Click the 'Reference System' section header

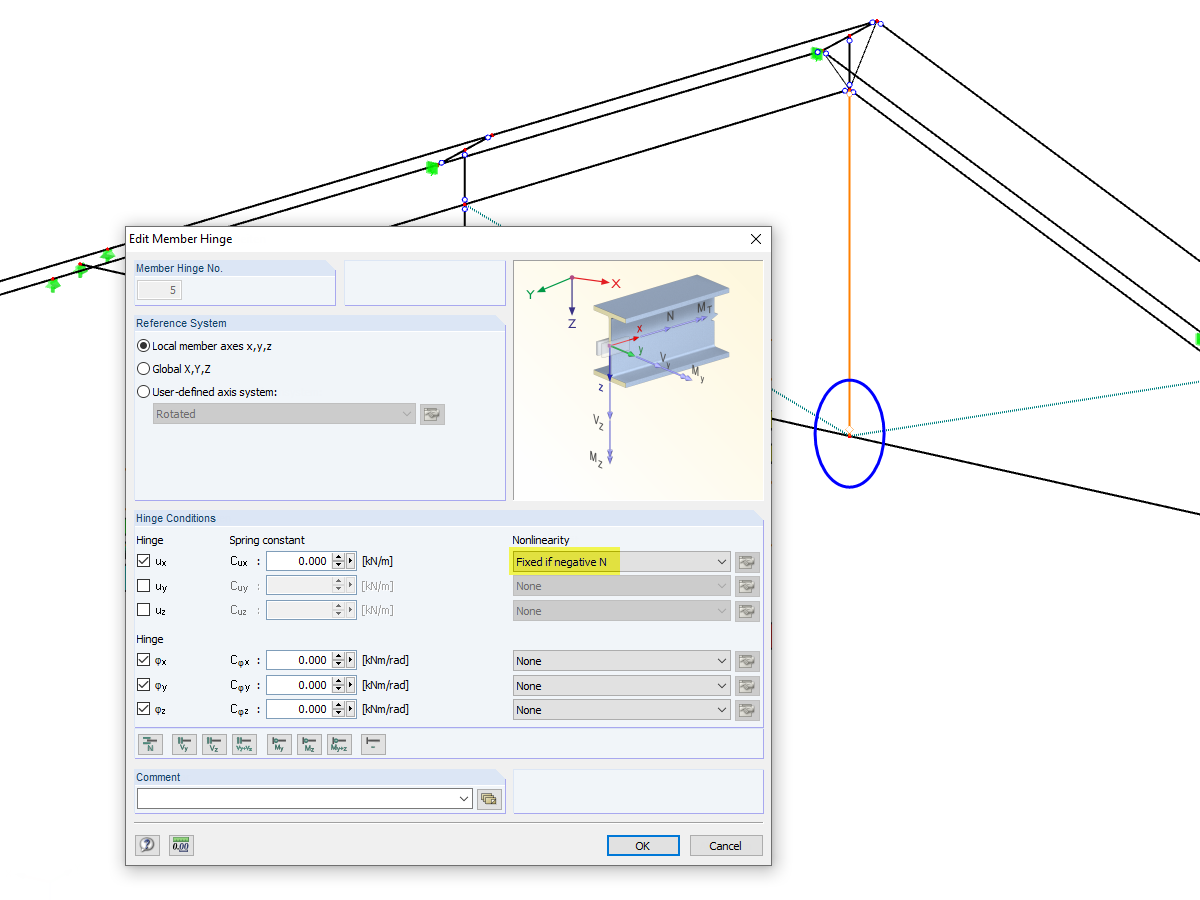181,323
